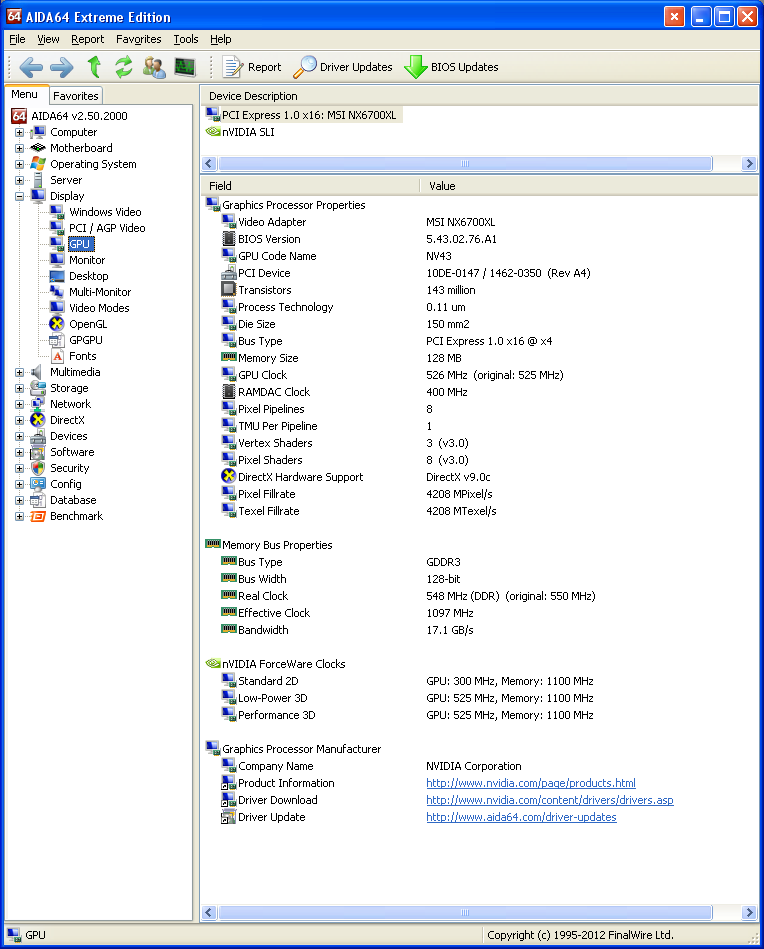This screenshot has height=949, width=764.
Task: Collapse the Display tree node
Action: [19, 196]
